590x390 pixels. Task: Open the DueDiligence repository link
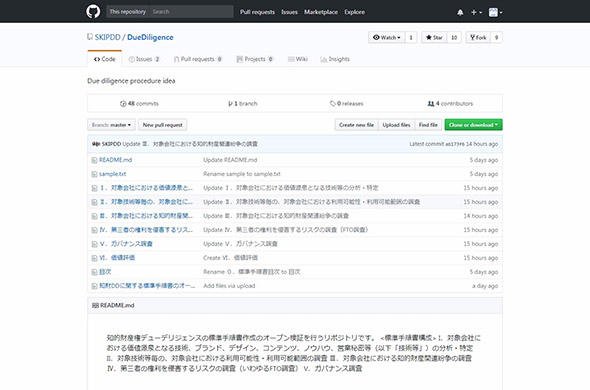click(150, 37)
